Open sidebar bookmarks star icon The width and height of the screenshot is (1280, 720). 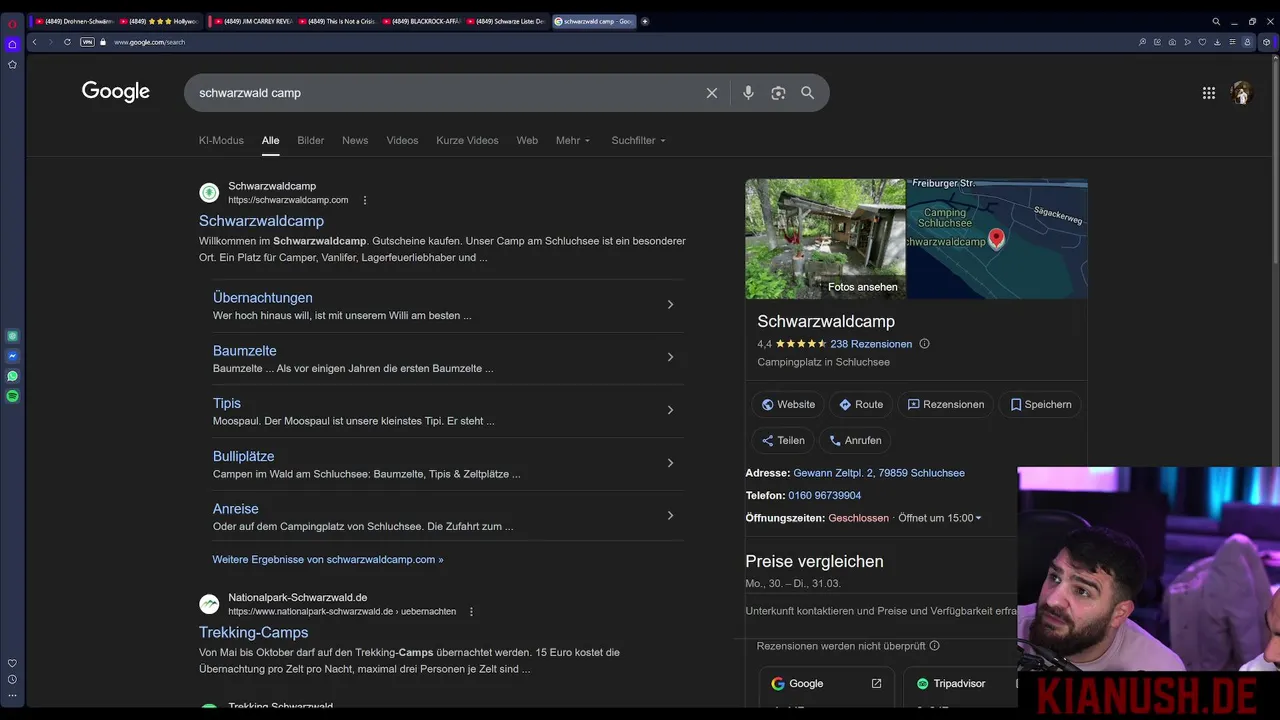(x=12, y=64)
